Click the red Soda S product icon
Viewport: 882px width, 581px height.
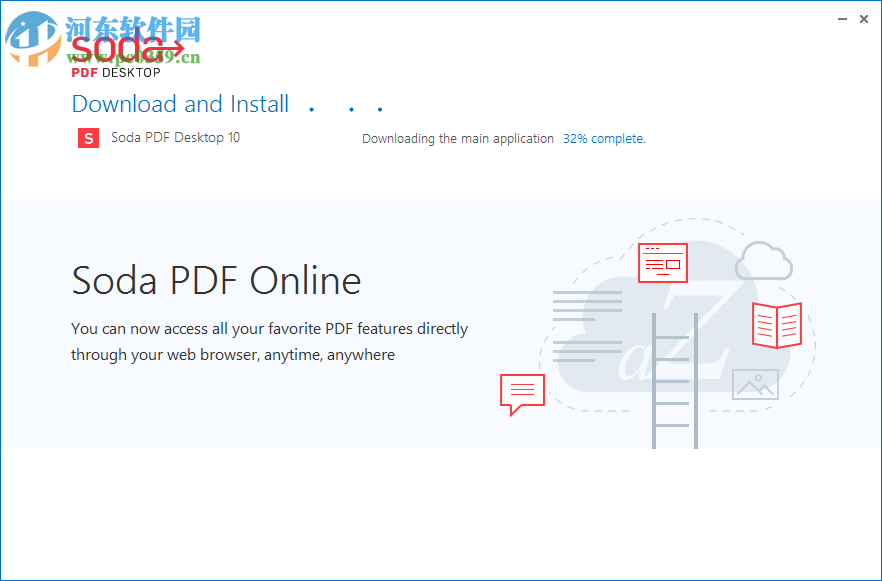tap(88, 139)
